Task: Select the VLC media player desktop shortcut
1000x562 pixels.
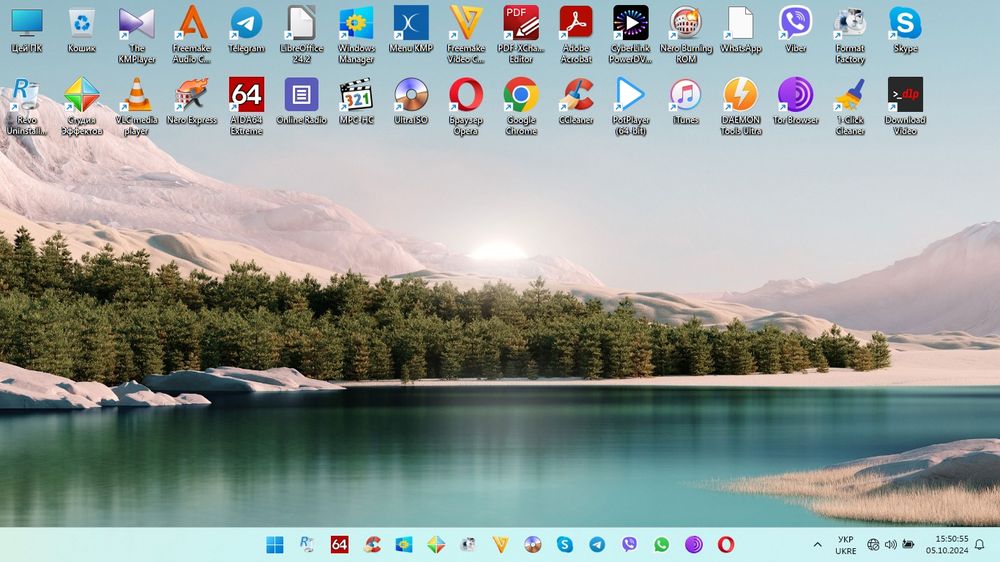Action: pyautogui.click(x=136, y=107)
